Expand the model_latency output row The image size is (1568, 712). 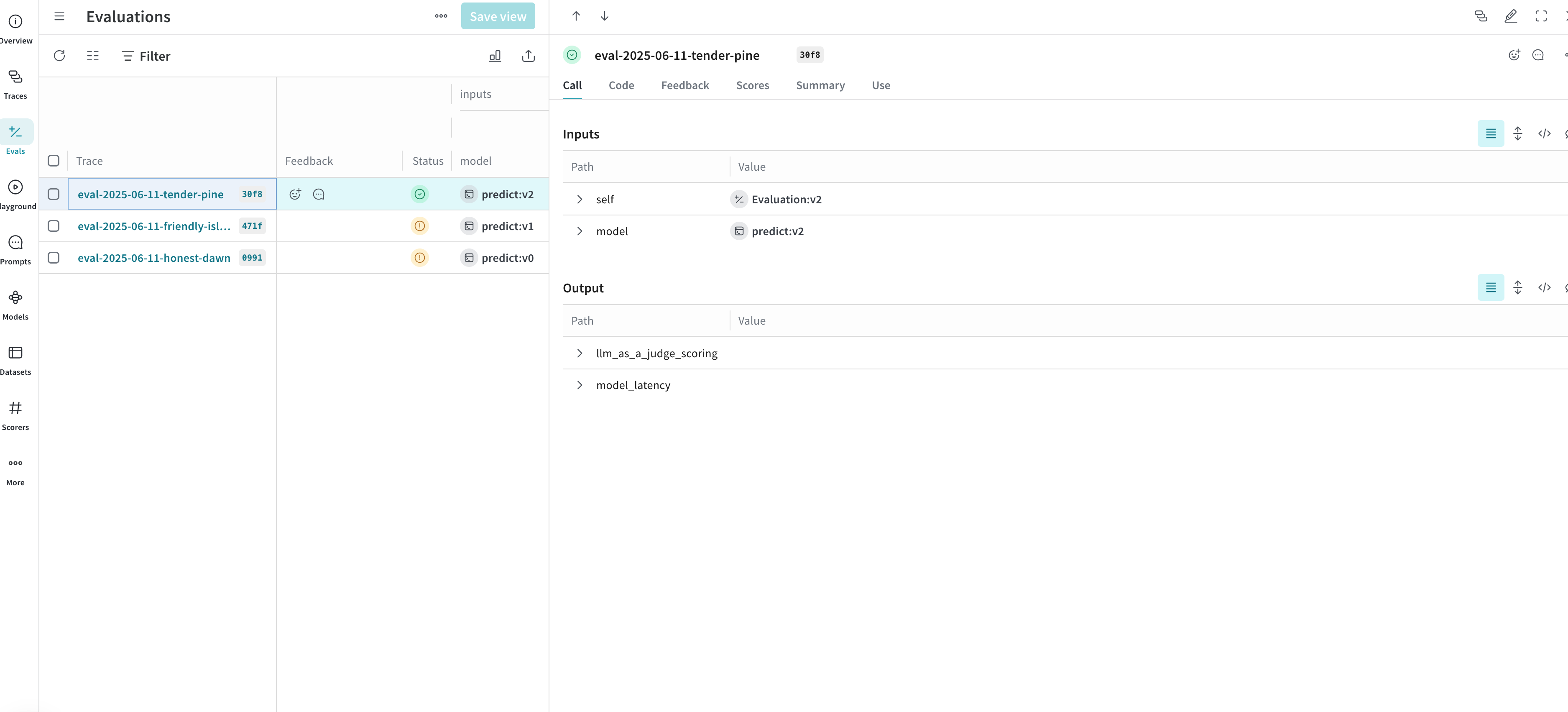point(580,385)
